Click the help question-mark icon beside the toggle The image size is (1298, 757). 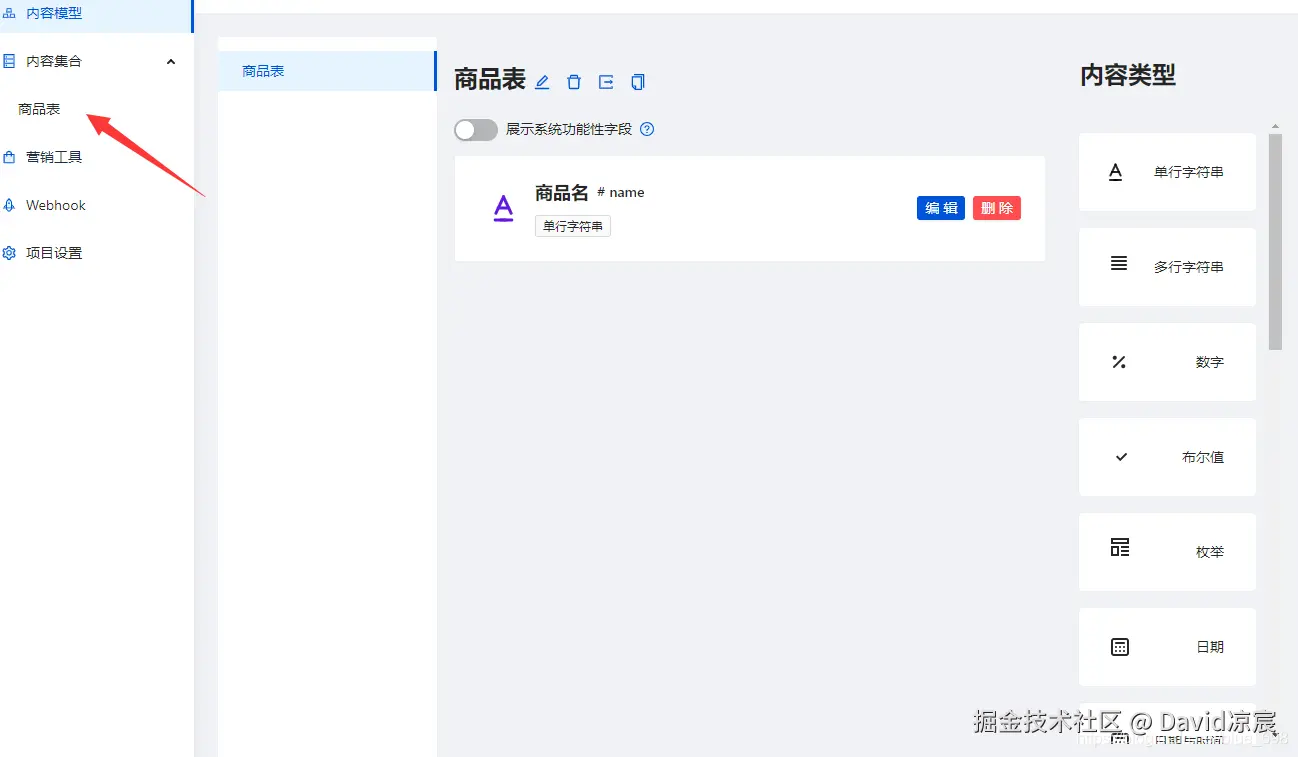tap(646, 129)
